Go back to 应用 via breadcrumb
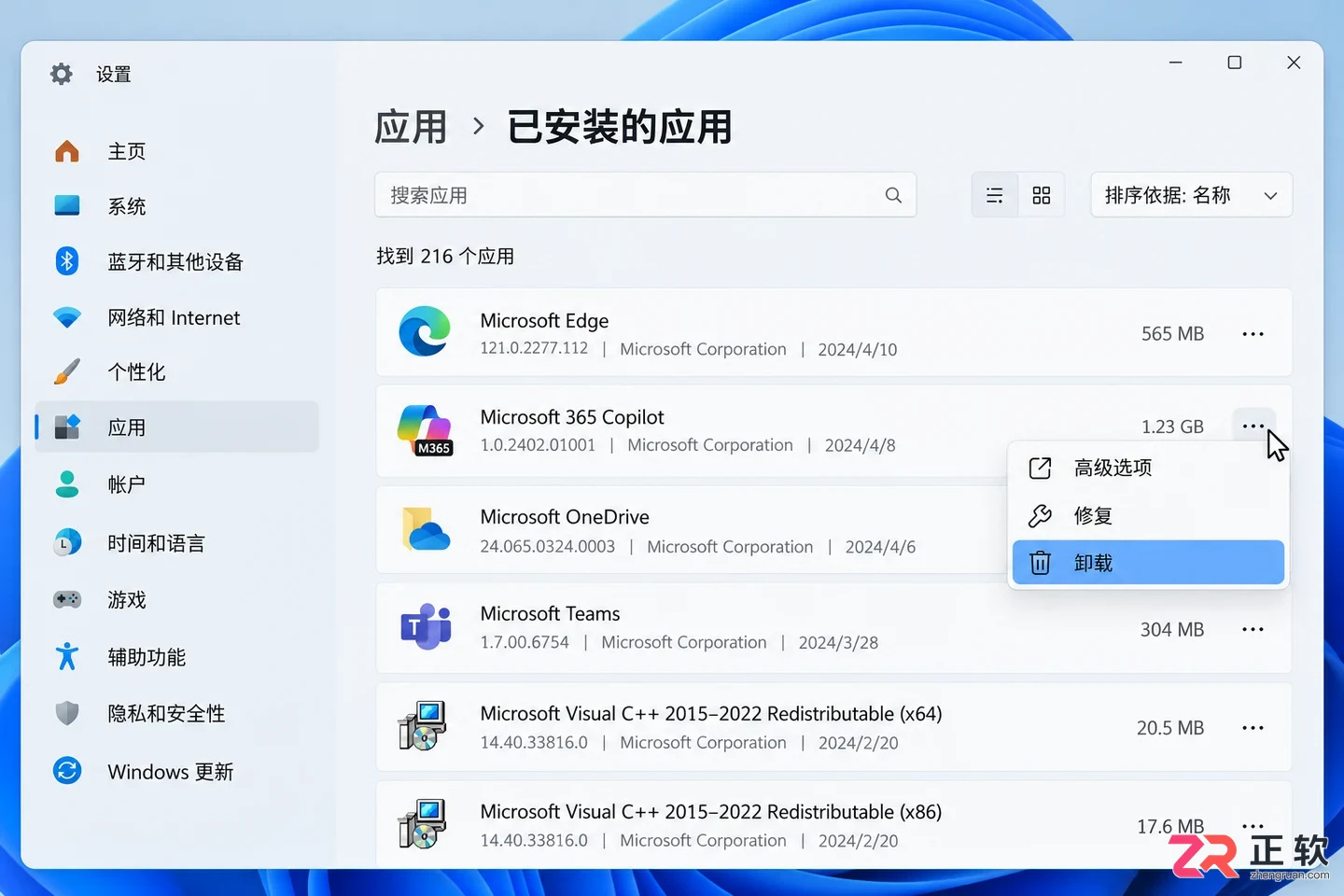Viewport: 1344px width, 896px height. [411, 127]
